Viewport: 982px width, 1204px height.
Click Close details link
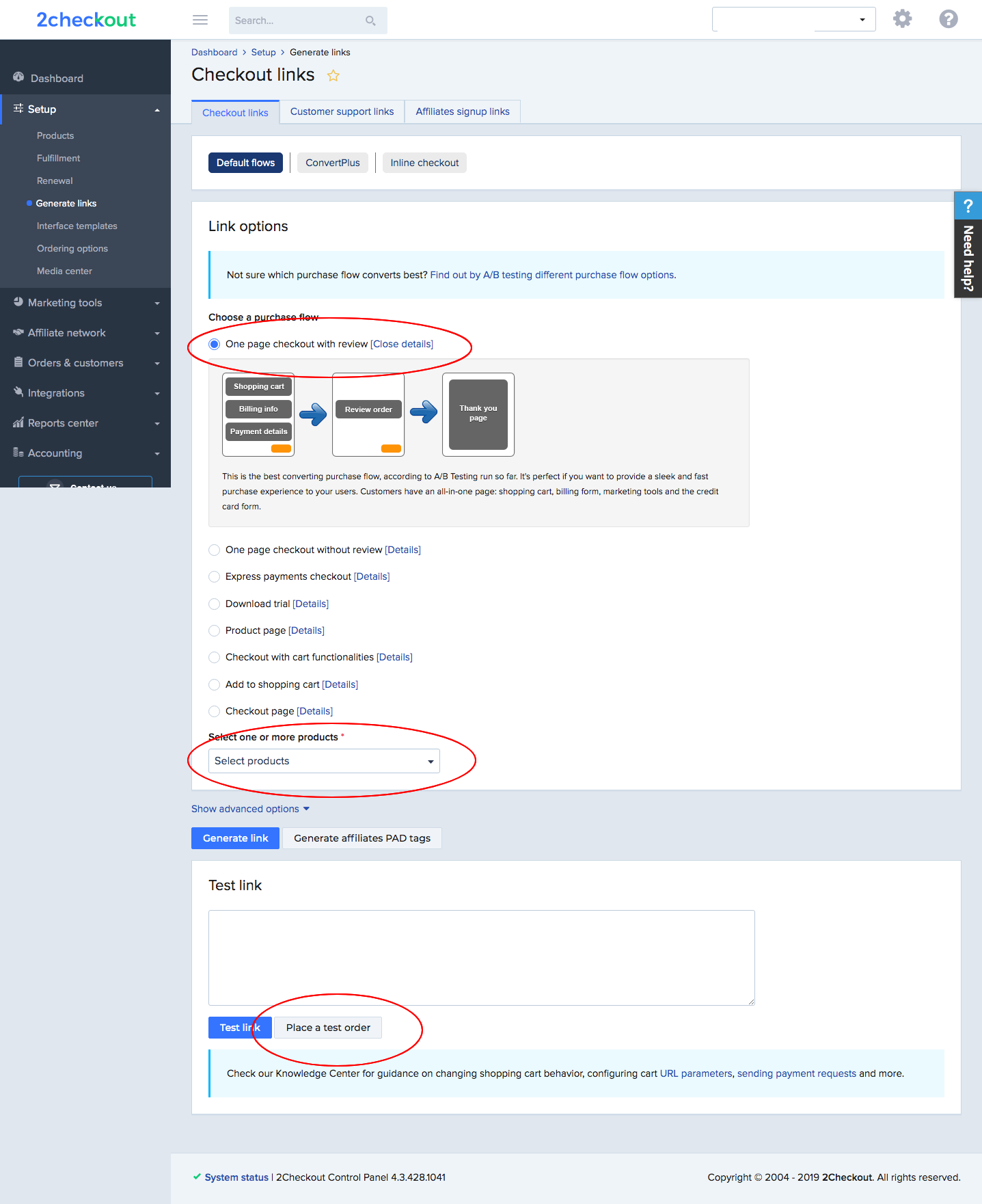tap(402, 344)
